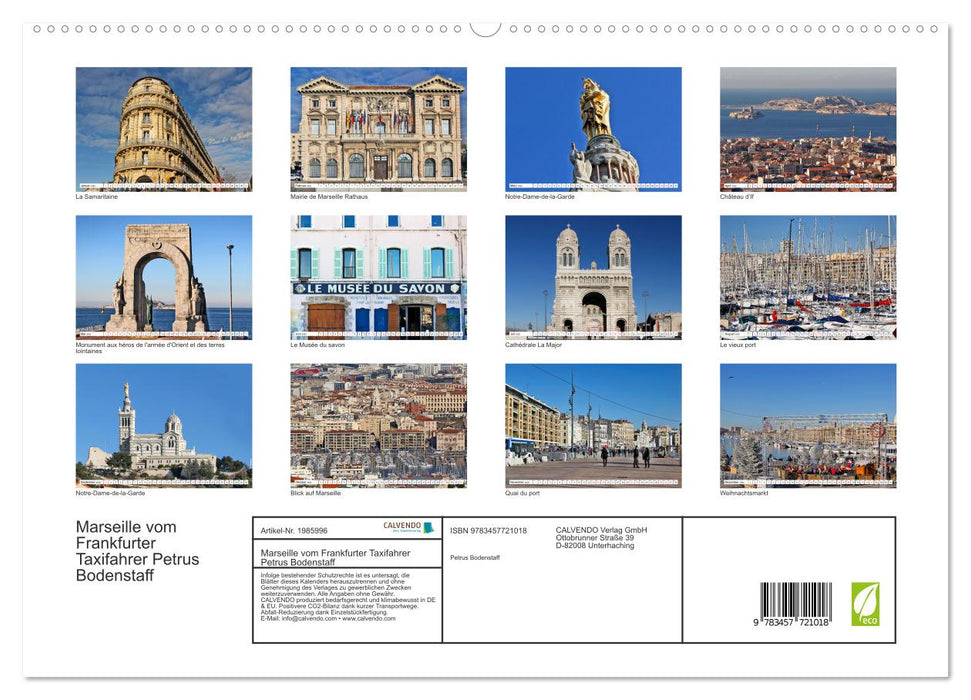Click the Monument aux héros photo caption
The height and width of the screenshot is (700, 971).
(150, 346)
